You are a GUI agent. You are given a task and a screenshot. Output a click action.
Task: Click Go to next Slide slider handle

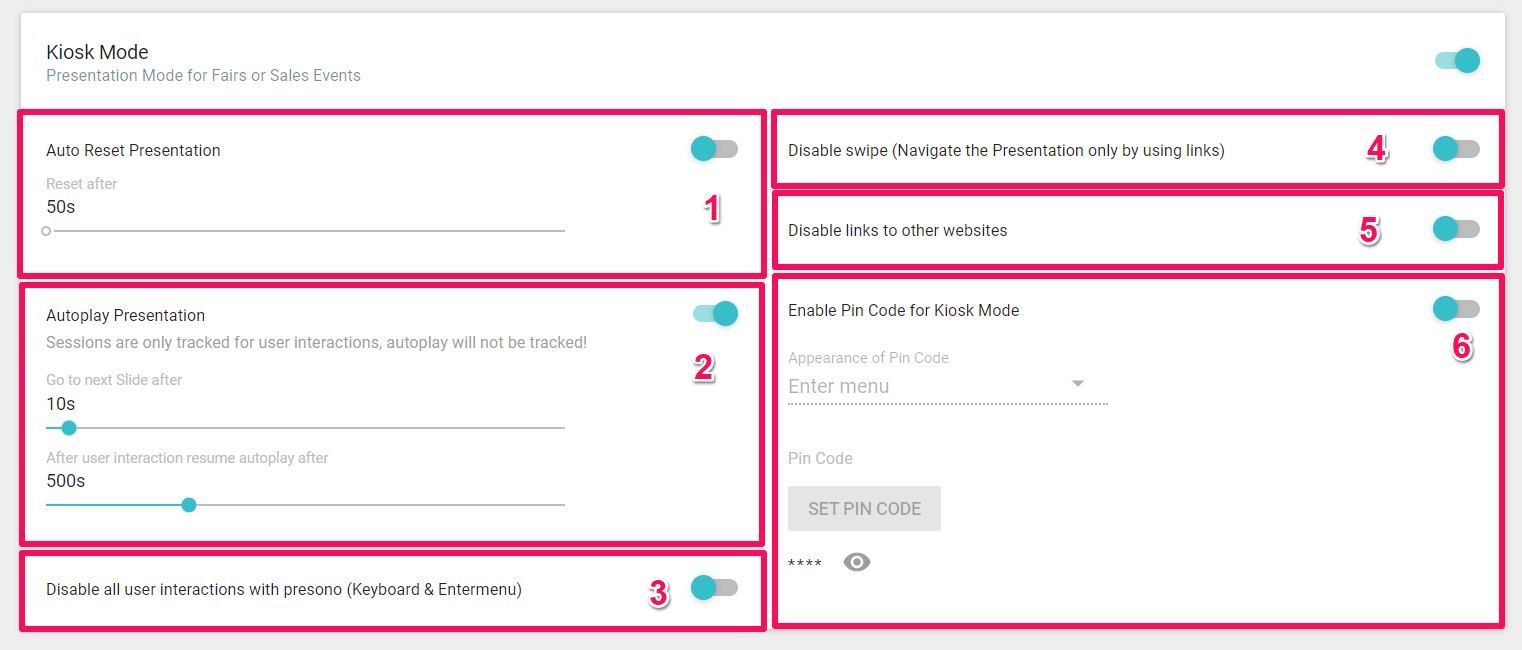pos(69,428)
